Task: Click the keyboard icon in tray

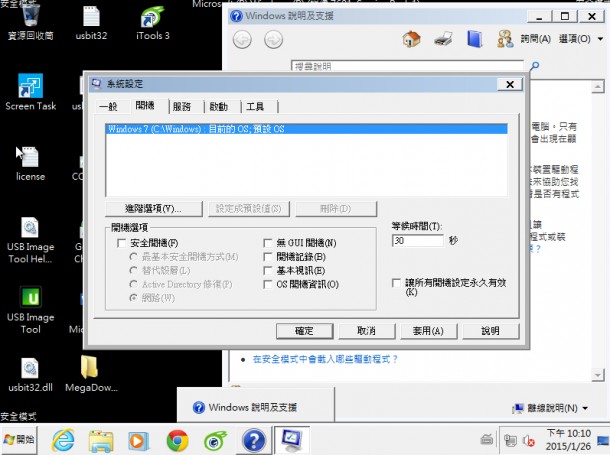Action: click(487, 439)
